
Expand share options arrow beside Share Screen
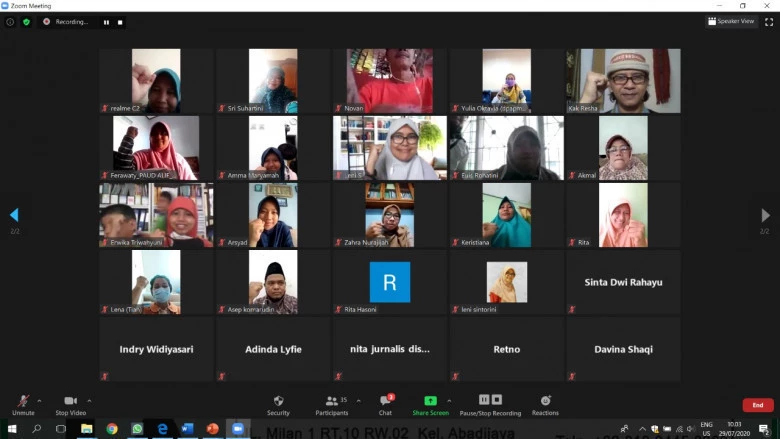[x=449, y=401]
